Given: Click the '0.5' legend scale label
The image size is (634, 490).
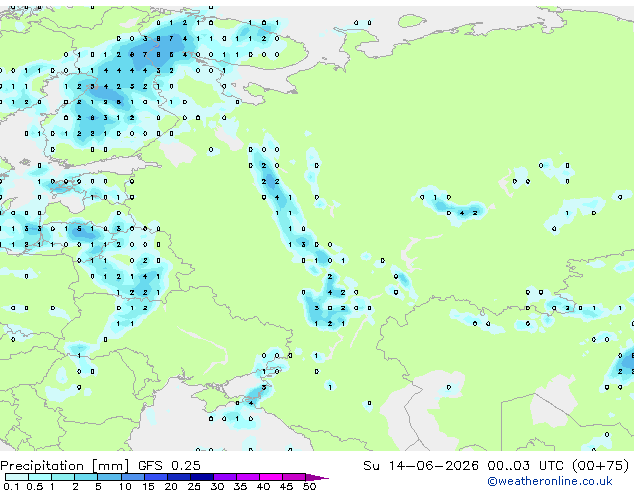Looking at the screenshot, I should [34, 486].
